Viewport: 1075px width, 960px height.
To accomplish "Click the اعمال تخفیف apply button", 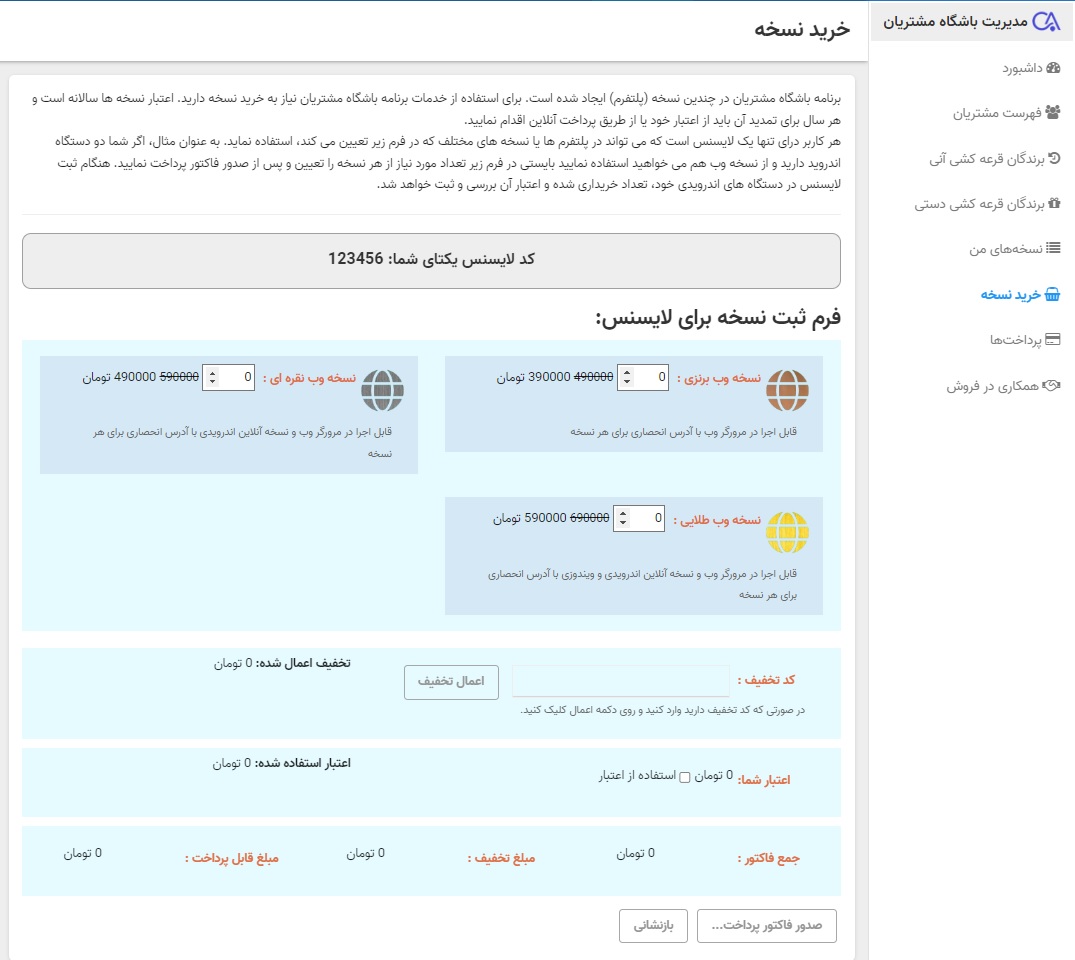I will coord(451,681).
